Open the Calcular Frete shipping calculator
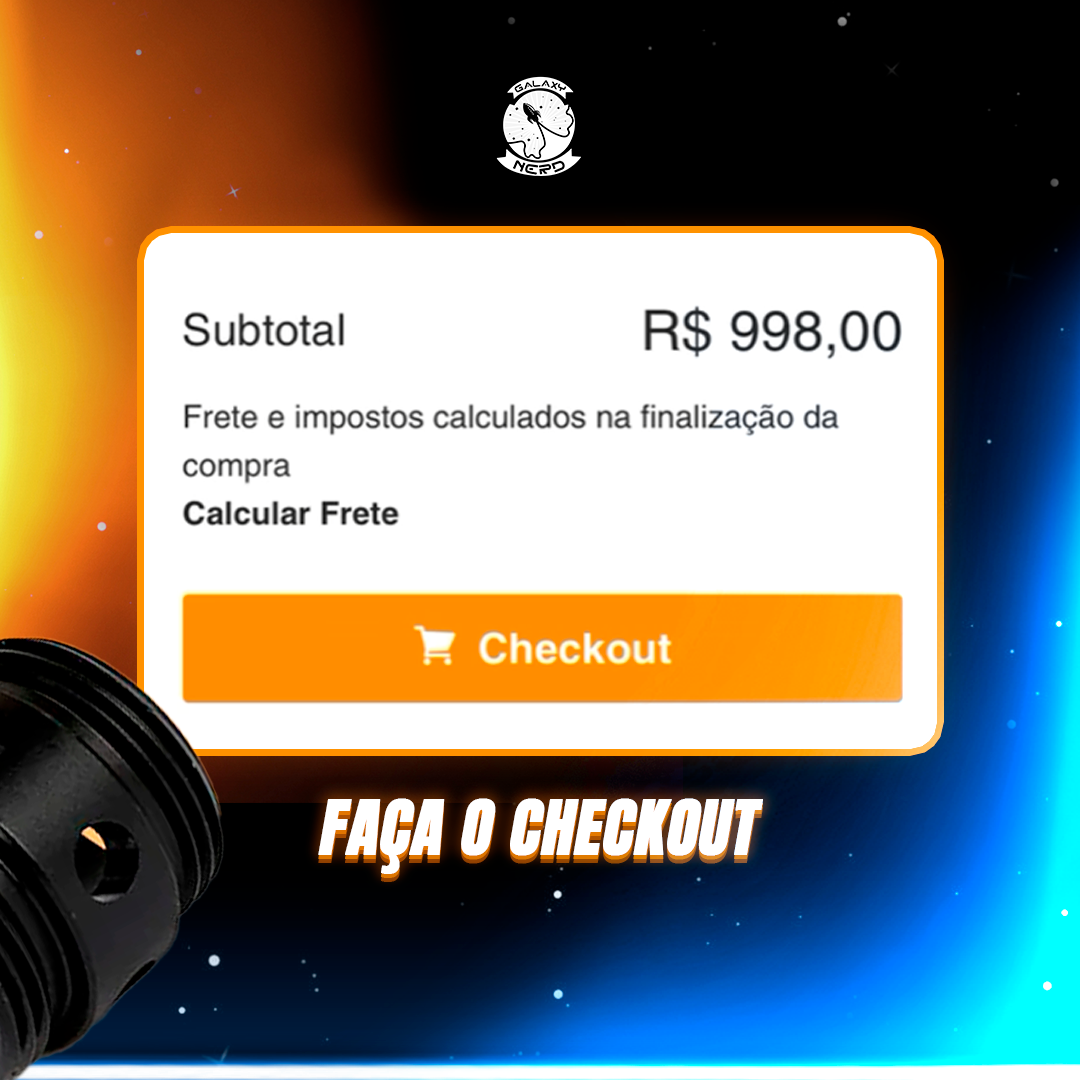The height and width of the screenshot is (1080, 1080). (x=291, y=514)
